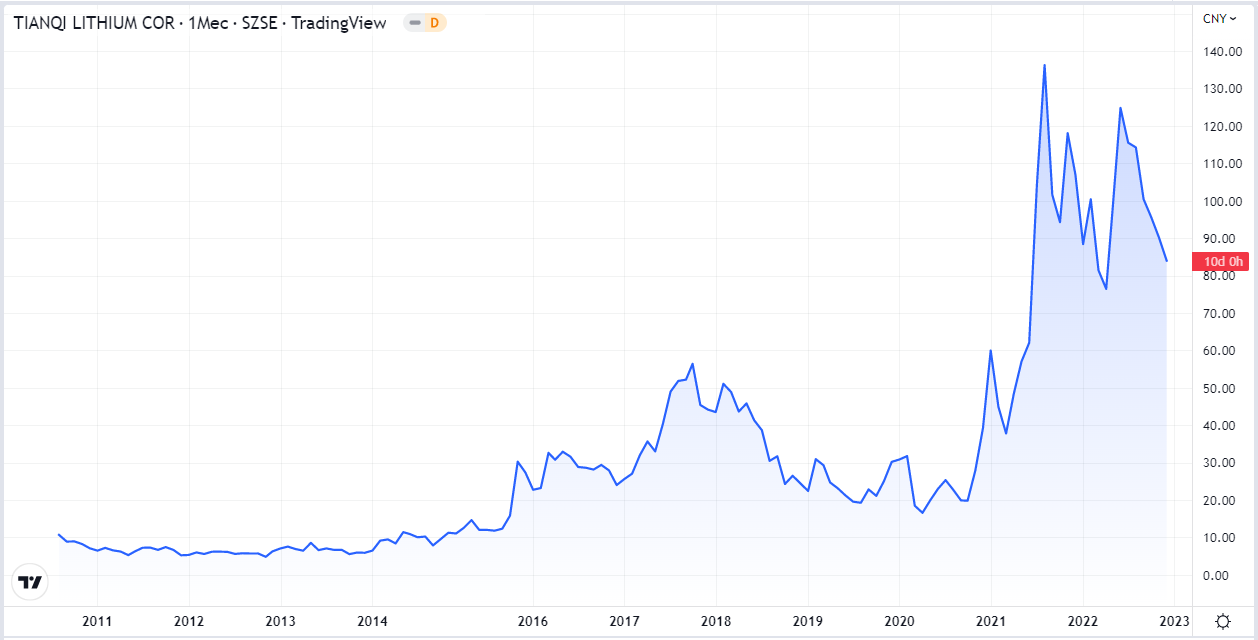1258x640 pixels.
Task: Click the 0.00 price axis label
Action: [1222, 576]
